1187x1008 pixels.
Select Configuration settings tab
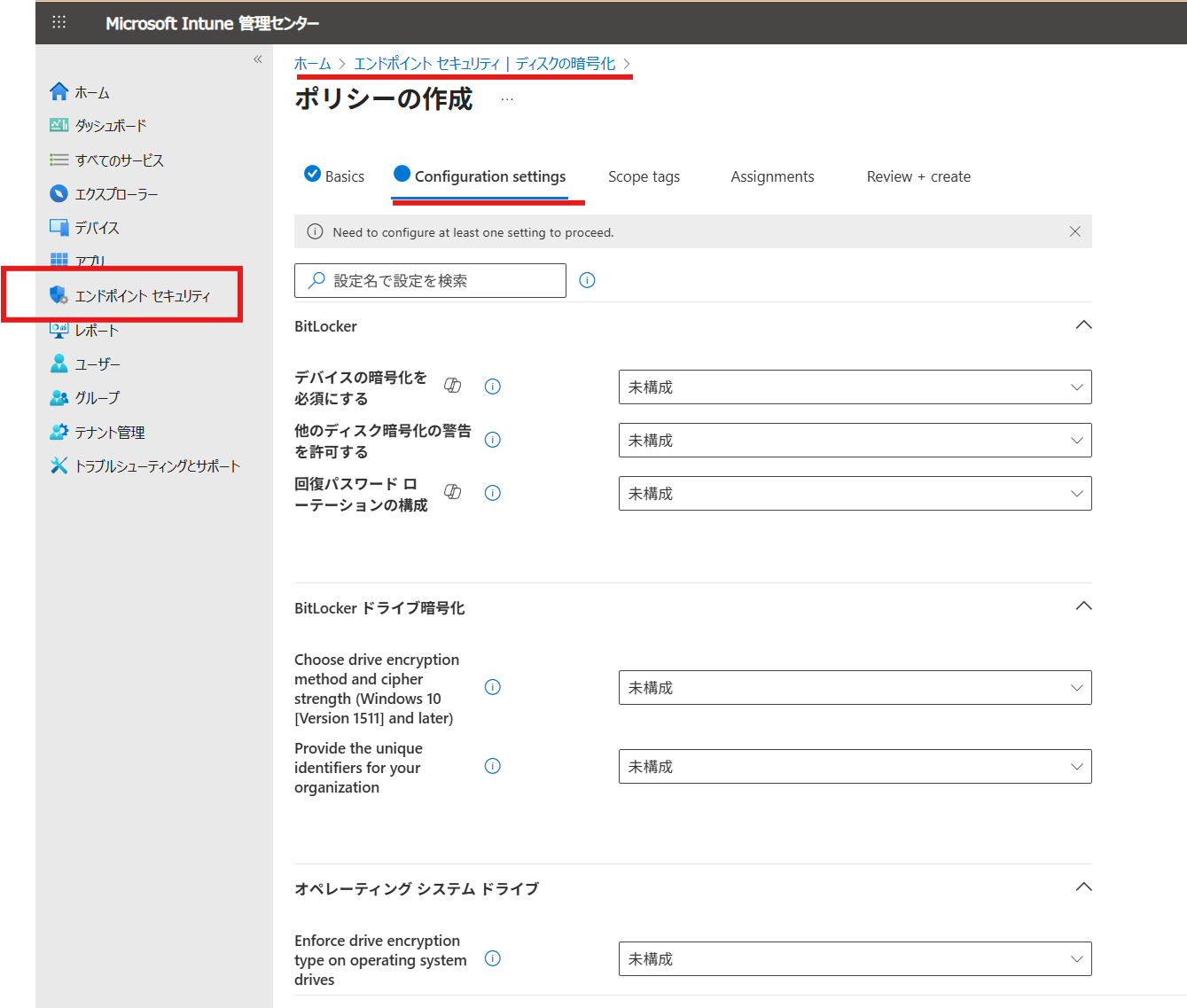[480, 176]
